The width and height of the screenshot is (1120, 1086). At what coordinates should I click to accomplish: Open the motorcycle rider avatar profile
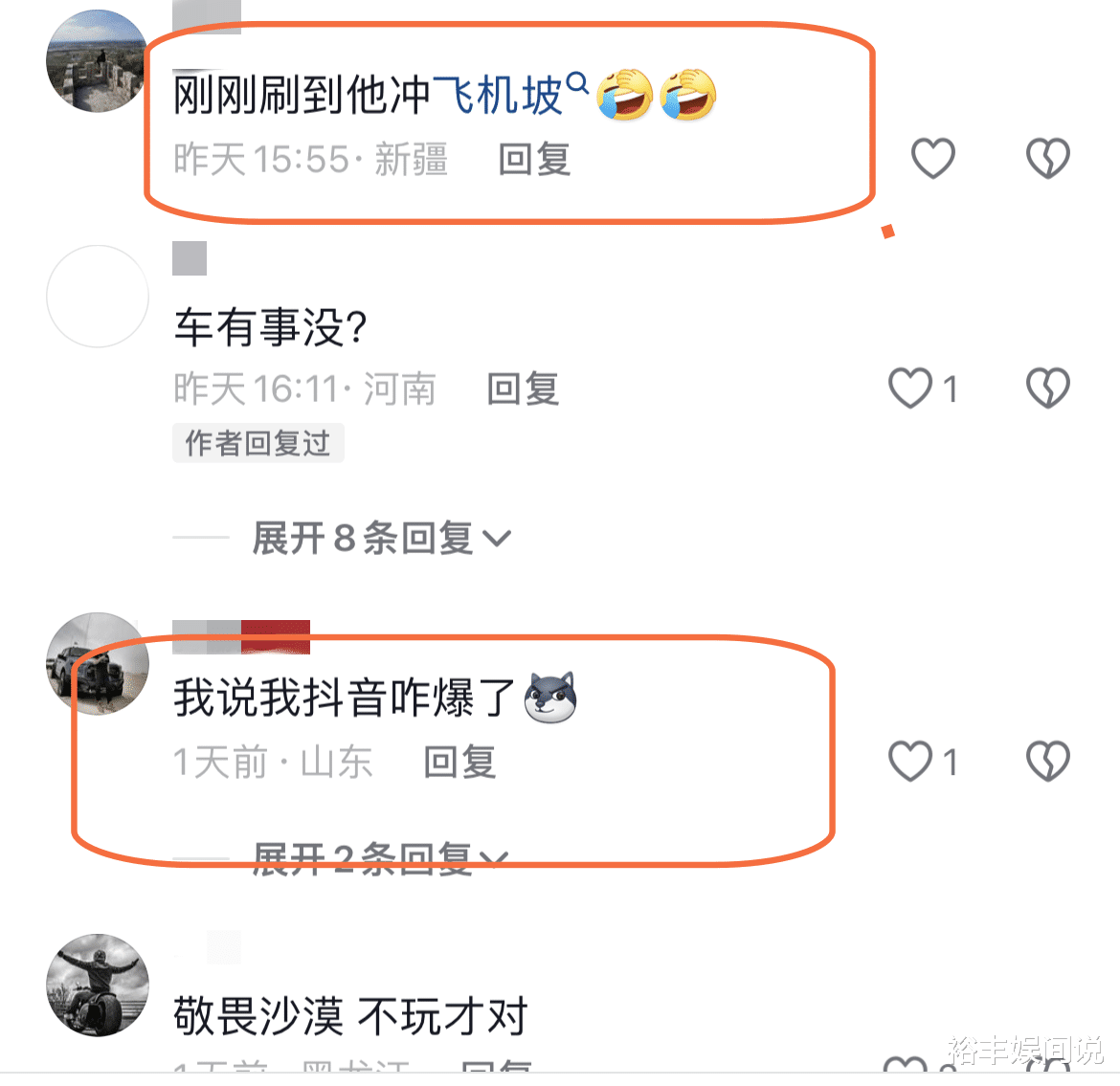[97, 985]
